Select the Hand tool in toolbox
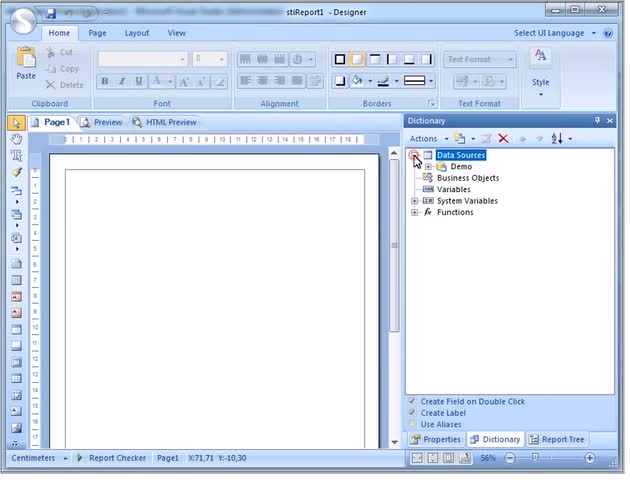 pos(16,139)
